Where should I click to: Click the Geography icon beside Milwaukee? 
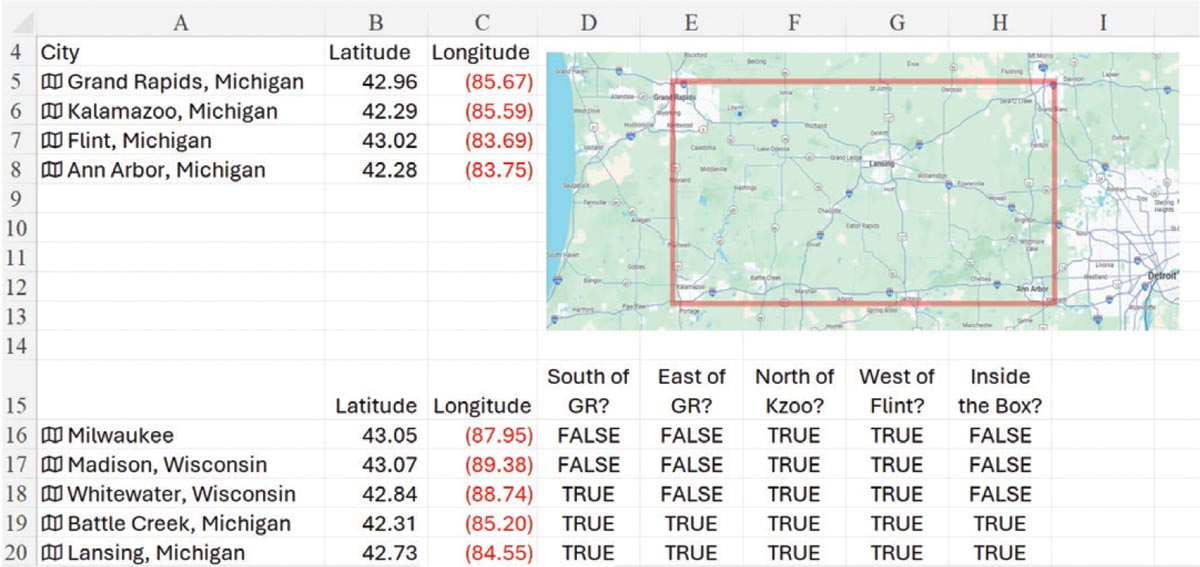(x=51, y=436)
